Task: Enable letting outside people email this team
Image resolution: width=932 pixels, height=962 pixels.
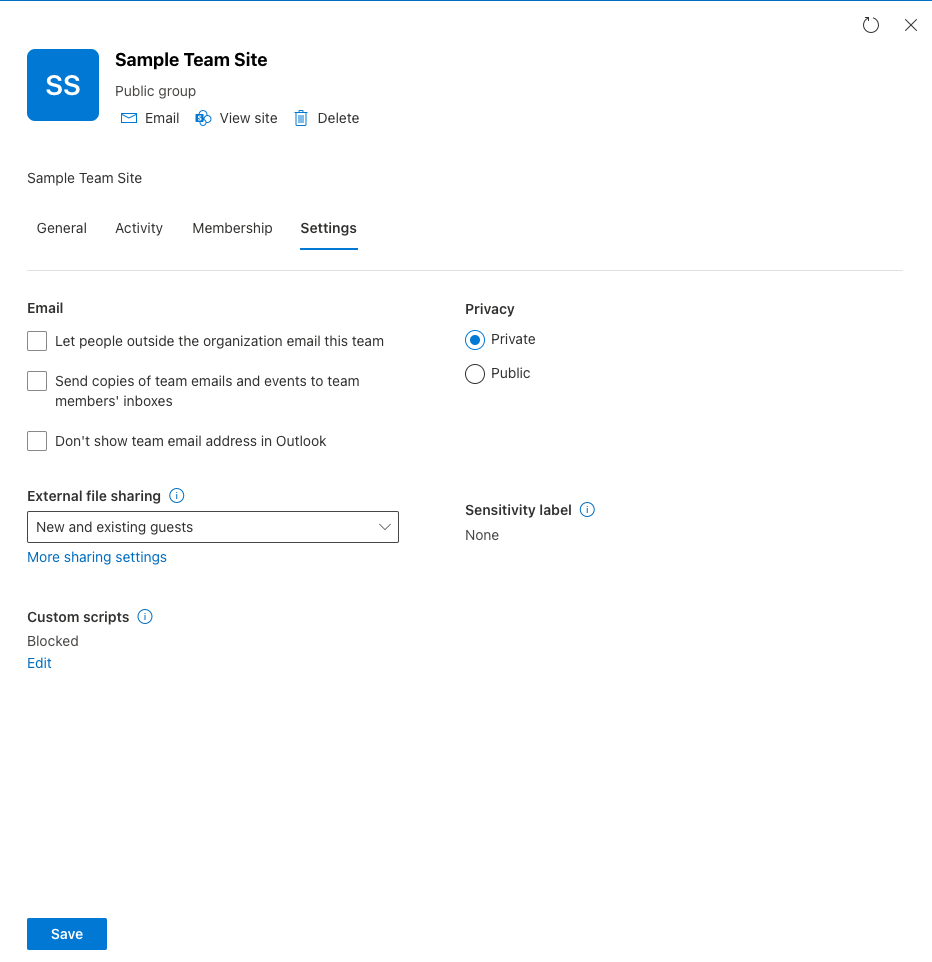Action: [x=37, y=341]
